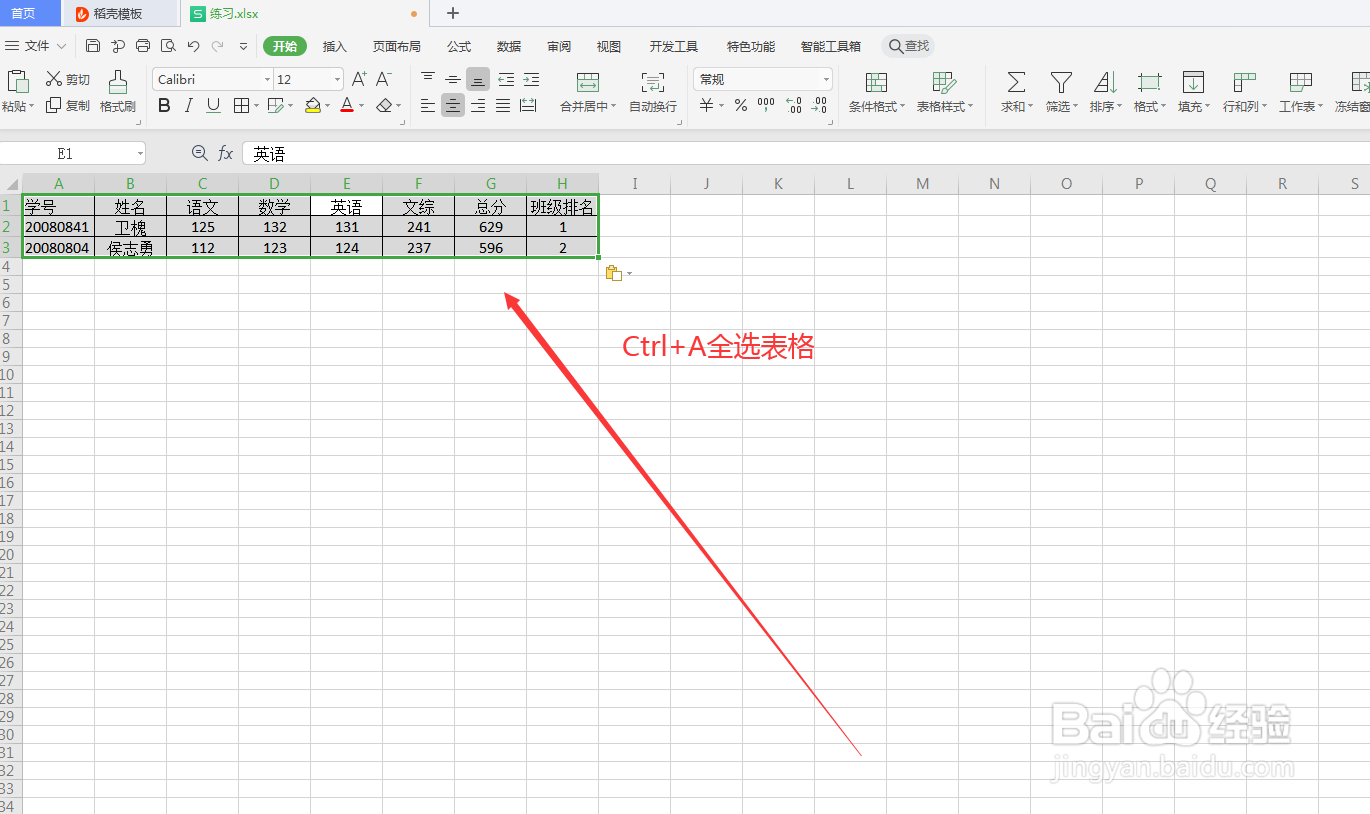Switch to the 插入 (Insert) ribbon tab
This screenshot has height=814, width=1370.
(x=334, y=46)
